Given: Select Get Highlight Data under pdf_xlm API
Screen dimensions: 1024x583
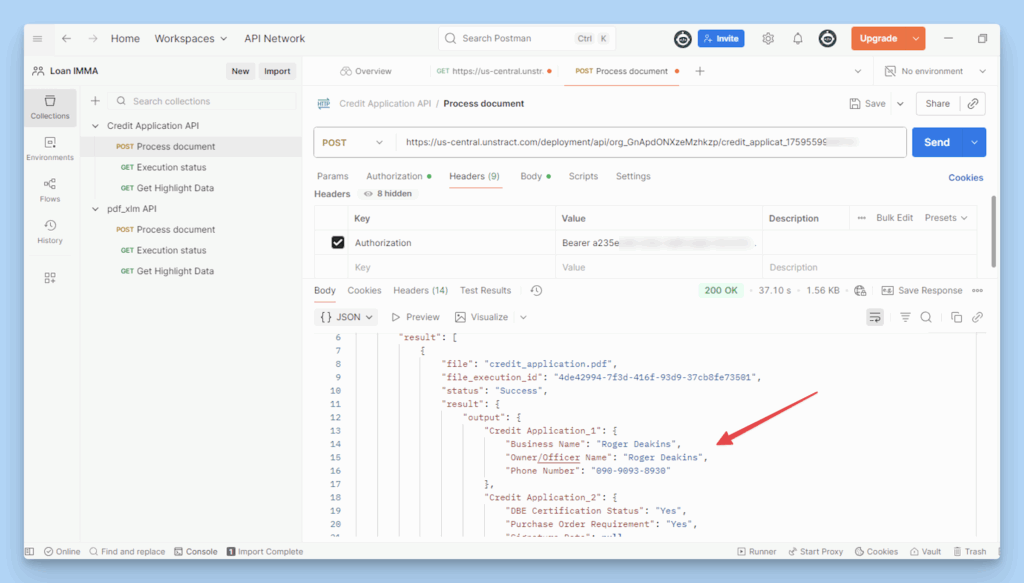Looking at the screenshot, I should coord(175,271).
